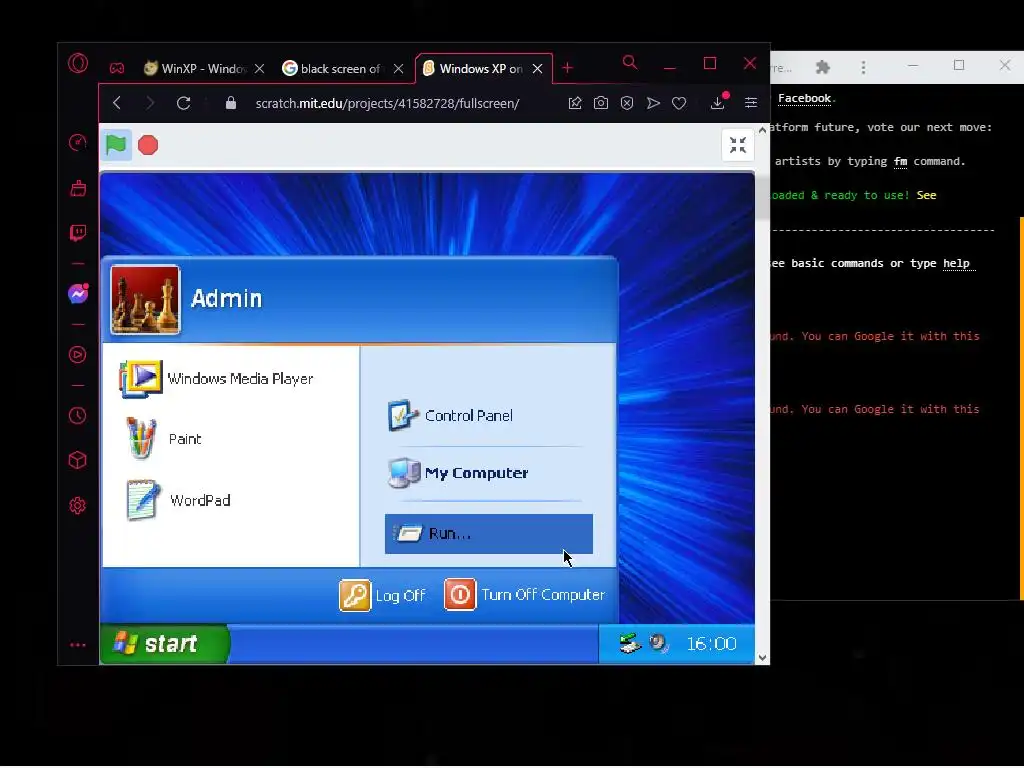Viewport: 1024px width, 768px height.
Task: Open My Computer in start menu
Action: (458, 473)
